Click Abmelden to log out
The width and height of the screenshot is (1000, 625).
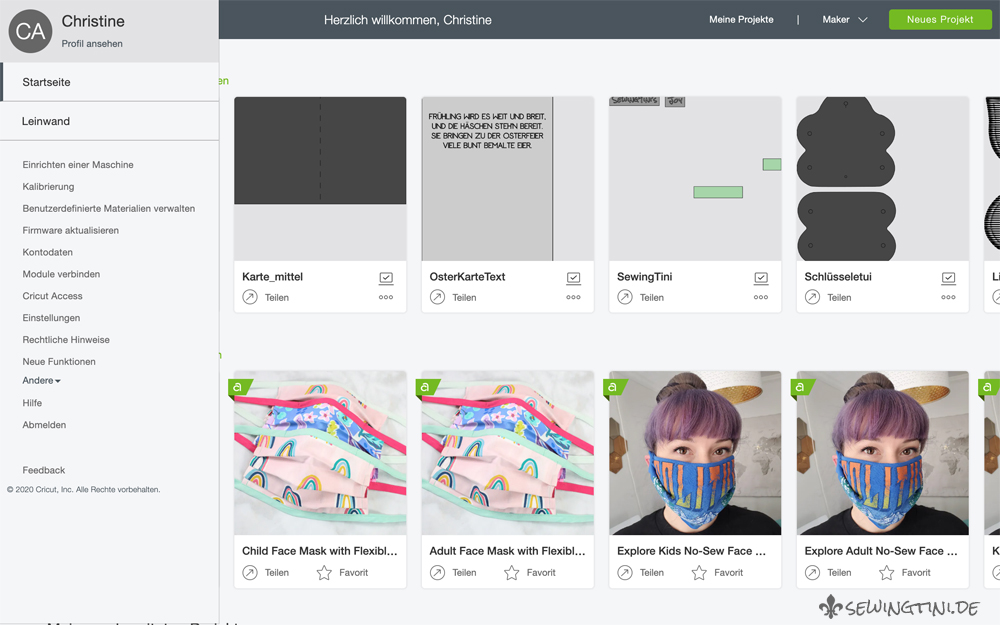pyautogui.click(x=44, y=425)
